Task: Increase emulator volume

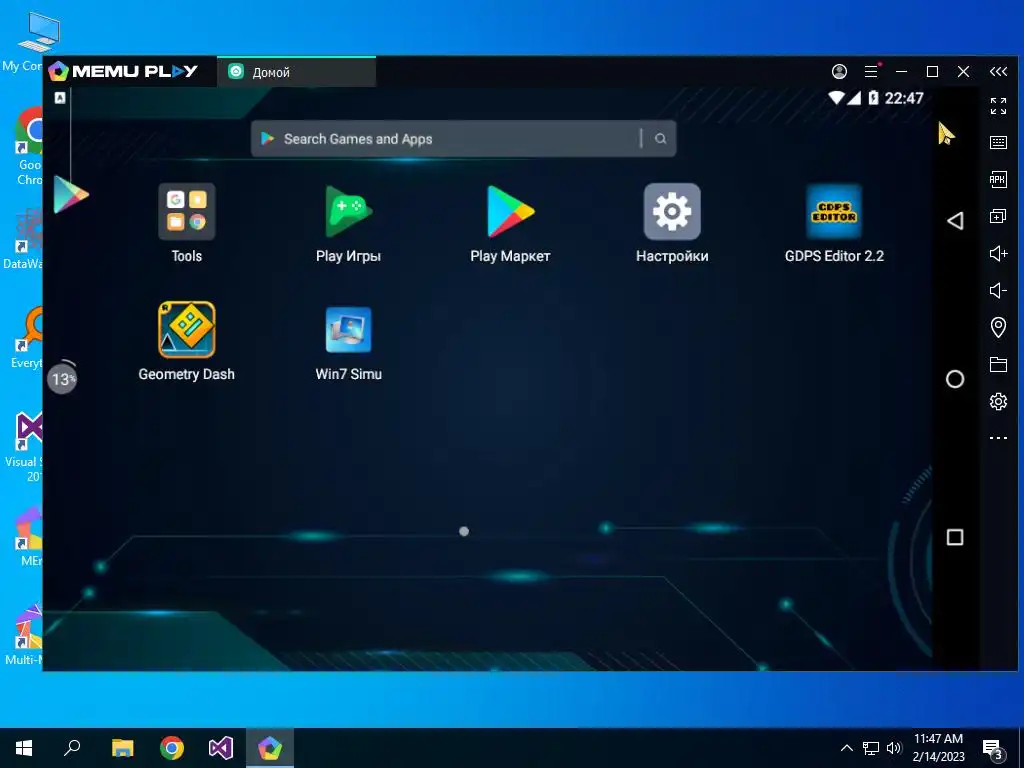Action: 998,253
